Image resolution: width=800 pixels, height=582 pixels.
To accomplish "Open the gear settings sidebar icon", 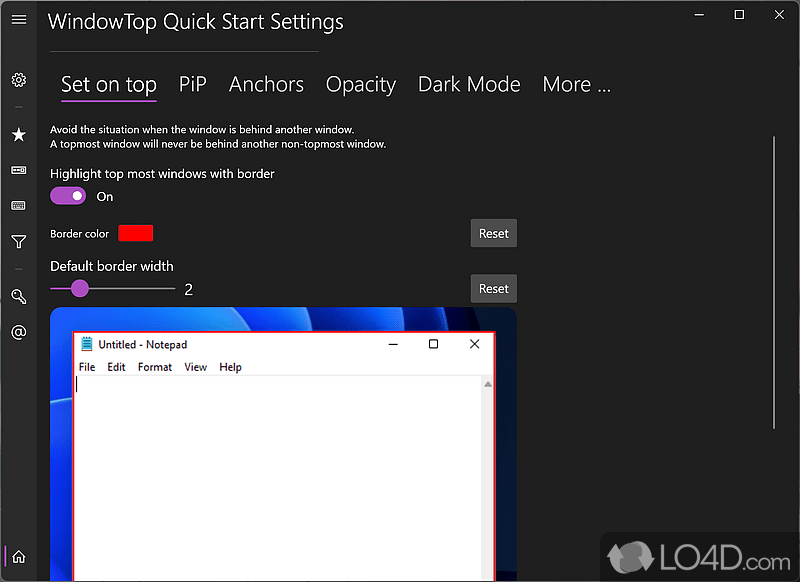I will pyautogui.click(x=19, y=80).
